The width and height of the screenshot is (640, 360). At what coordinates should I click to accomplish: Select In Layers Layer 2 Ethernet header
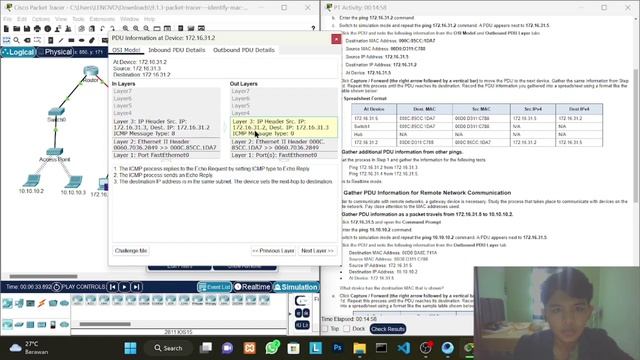[166, 144]
